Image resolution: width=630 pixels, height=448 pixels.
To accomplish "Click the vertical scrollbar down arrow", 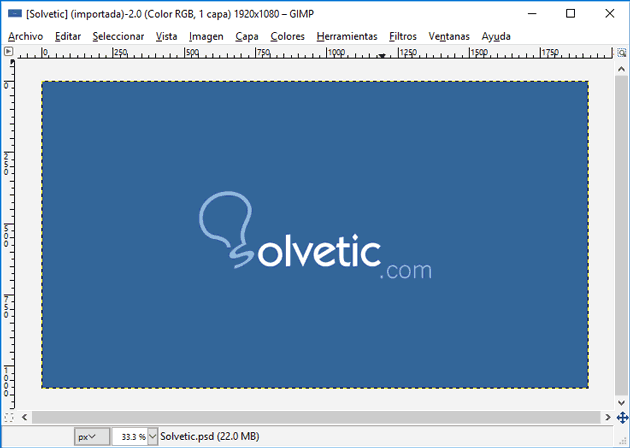I will 622,403.
